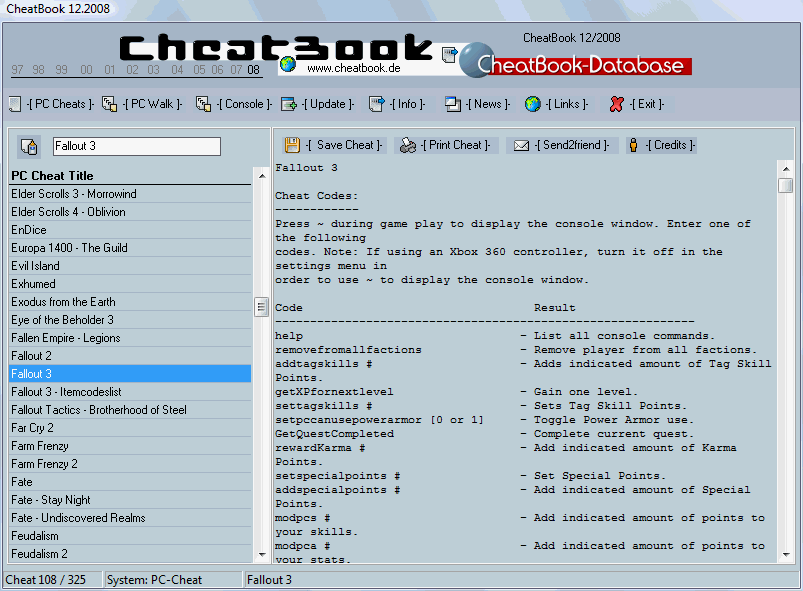The width and height of the screenshot is (803, 591).
Task: Click the Save Cheat floppy disk icon
Action: coord(292,145)
